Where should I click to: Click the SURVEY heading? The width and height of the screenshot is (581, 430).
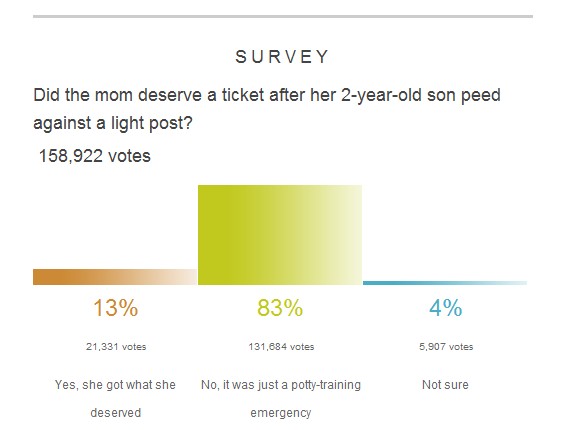pyautogui.click(x=282, y=57)
